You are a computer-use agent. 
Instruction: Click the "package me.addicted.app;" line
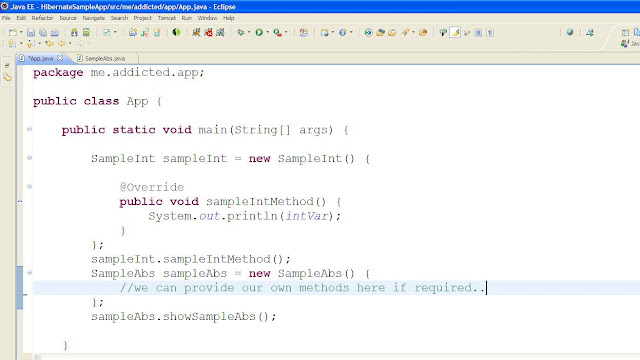pos(118,73)
